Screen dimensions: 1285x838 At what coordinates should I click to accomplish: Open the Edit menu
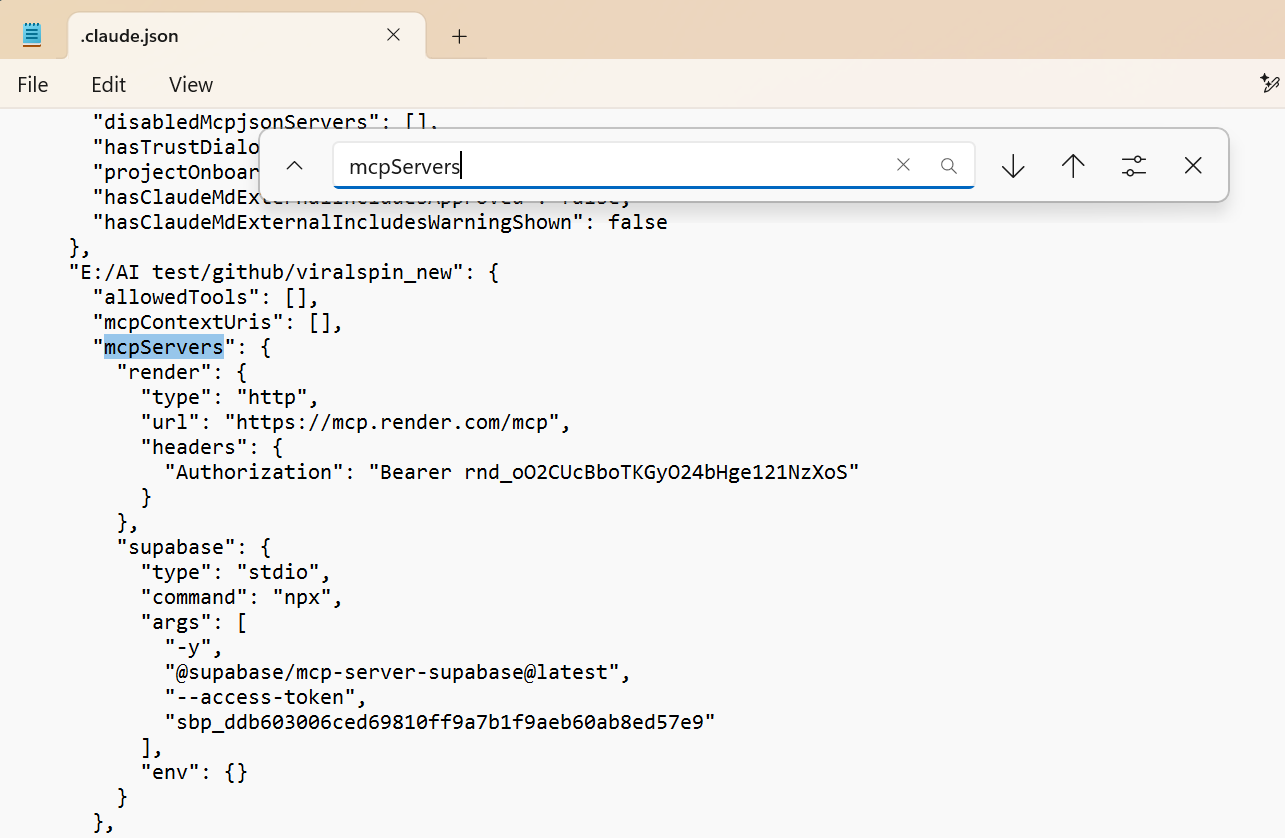click(109, 85)
